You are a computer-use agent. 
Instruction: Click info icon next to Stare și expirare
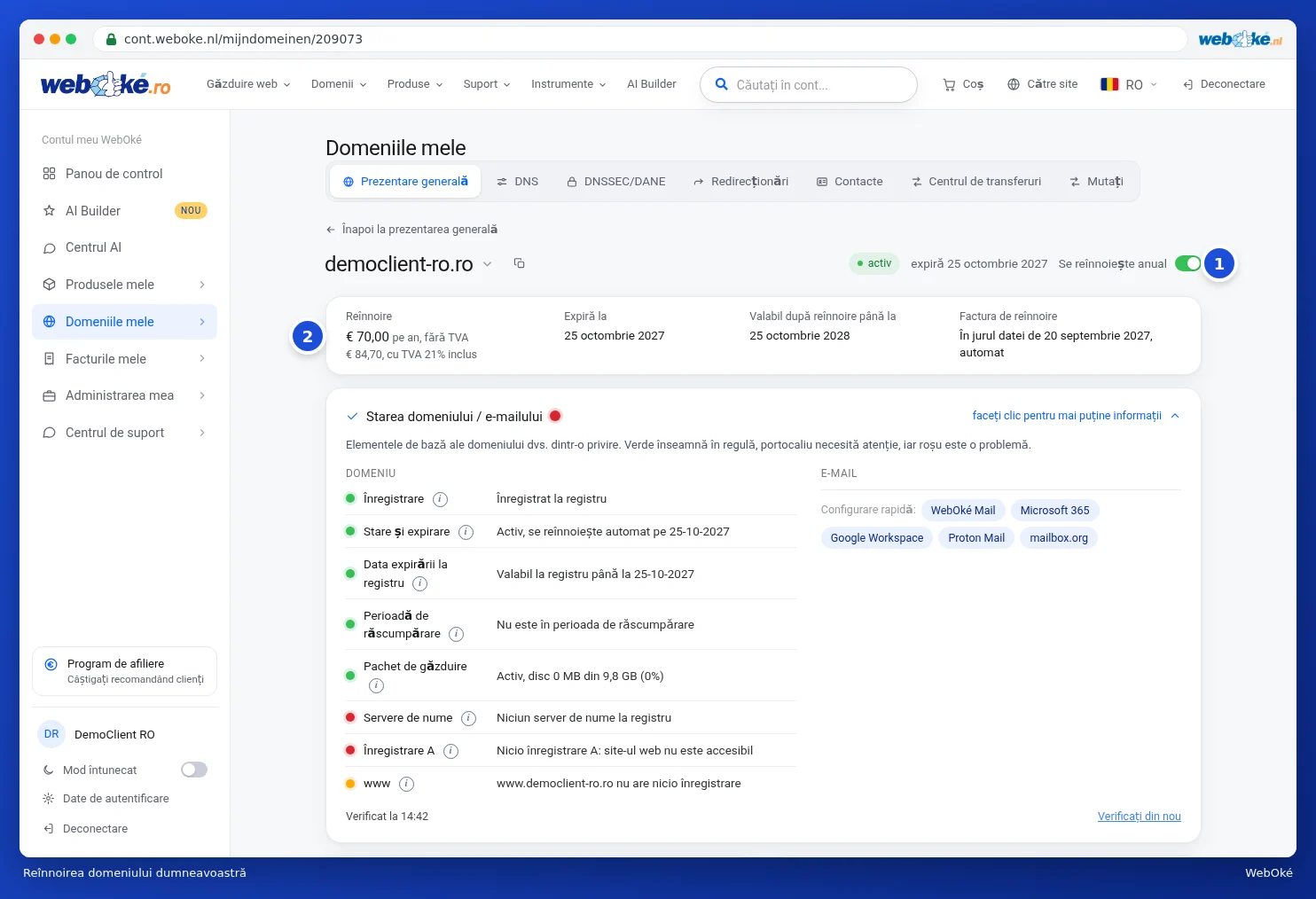point(466,532)
